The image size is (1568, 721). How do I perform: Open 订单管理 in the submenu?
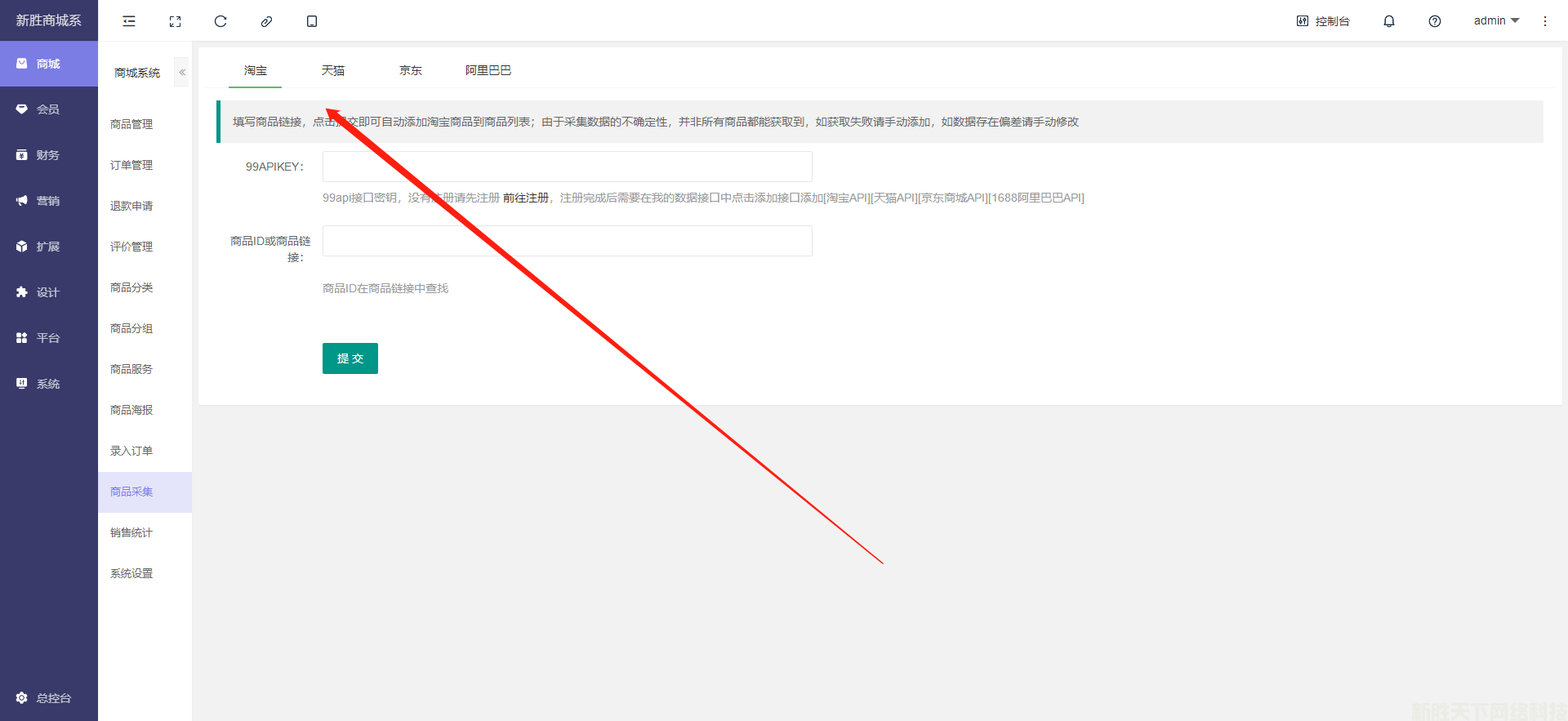(x=131, y=165)
